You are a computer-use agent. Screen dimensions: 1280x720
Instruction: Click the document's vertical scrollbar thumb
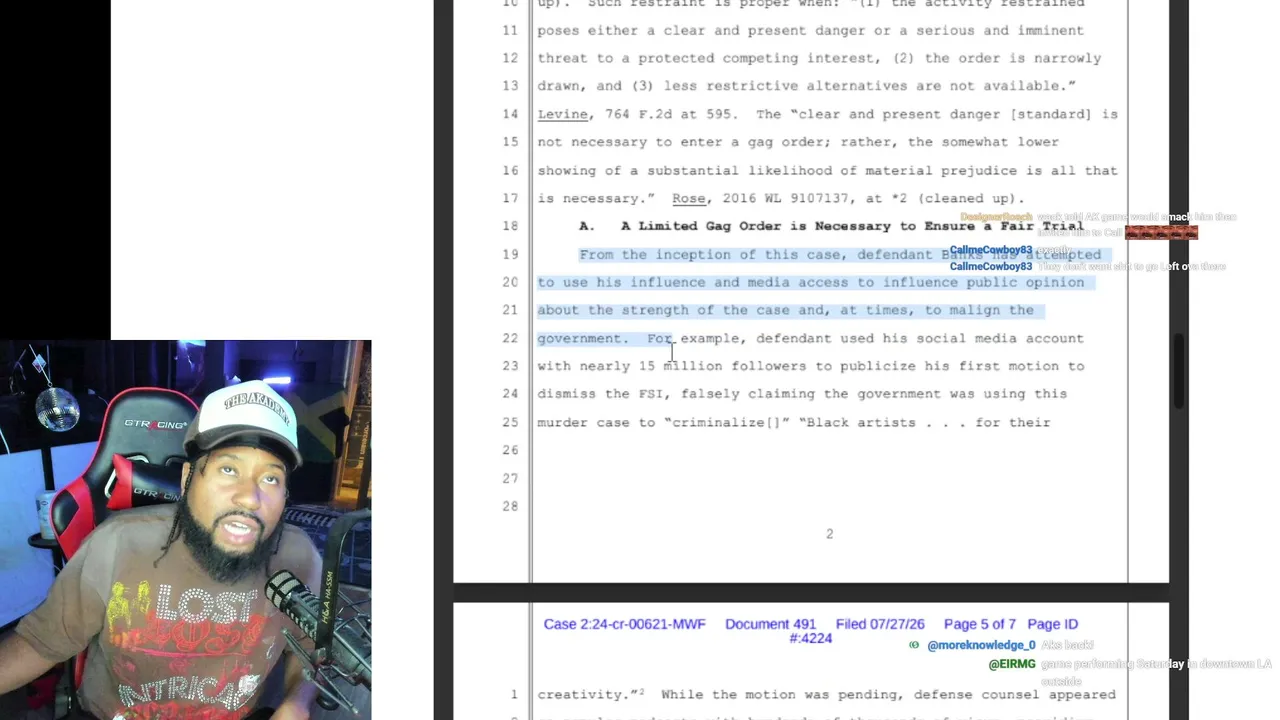tap(1180, 372)
